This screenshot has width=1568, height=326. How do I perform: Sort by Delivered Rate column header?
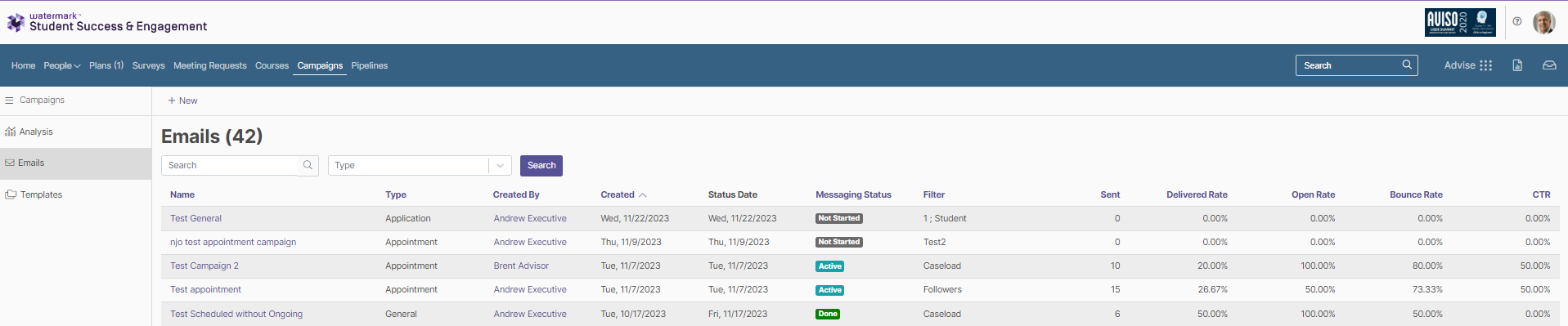coord(1197,194)
